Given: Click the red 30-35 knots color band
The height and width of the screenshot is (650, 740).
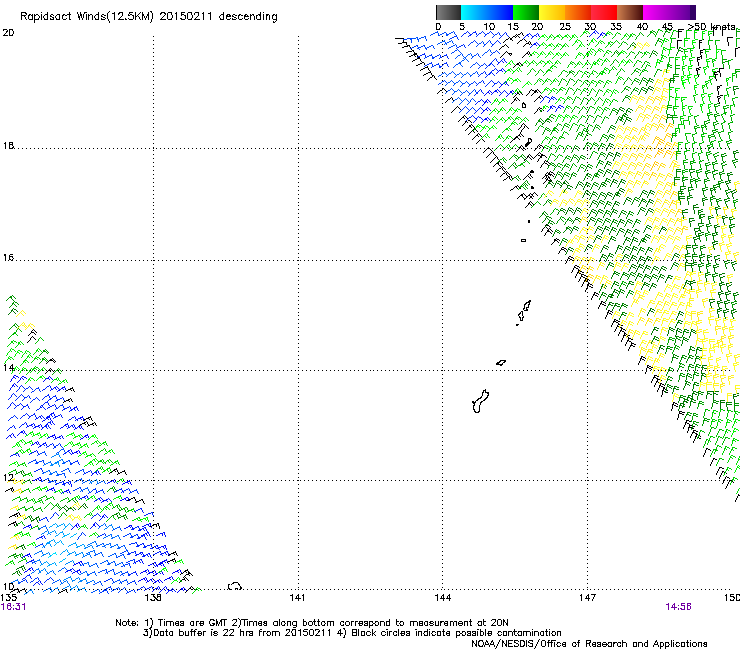Looking at the screenshot, I should pyautogui.click(x=604, y=12).
